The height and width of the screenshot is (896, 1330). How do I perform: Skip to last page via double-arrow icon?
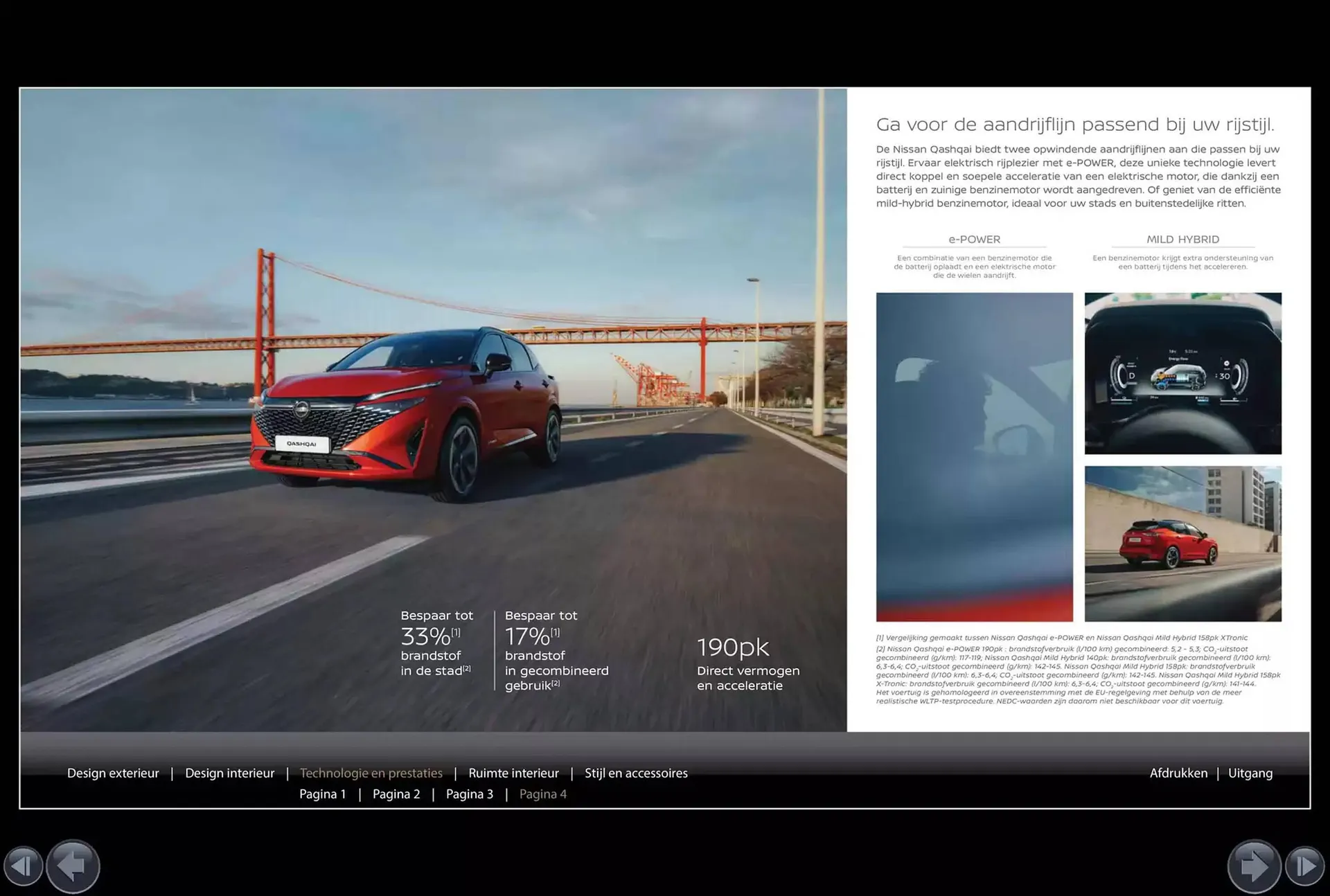click(1306, 866)
